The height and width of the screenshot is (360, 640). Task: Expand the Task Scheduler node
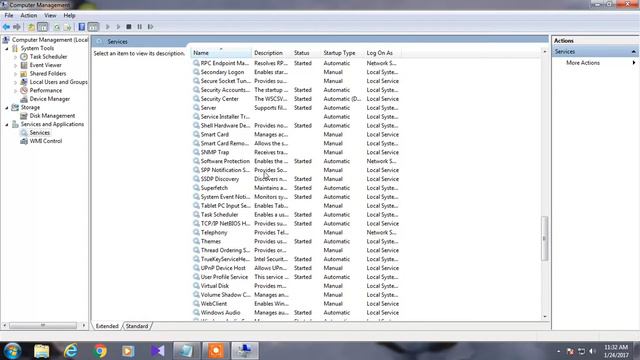coord(16,57)
